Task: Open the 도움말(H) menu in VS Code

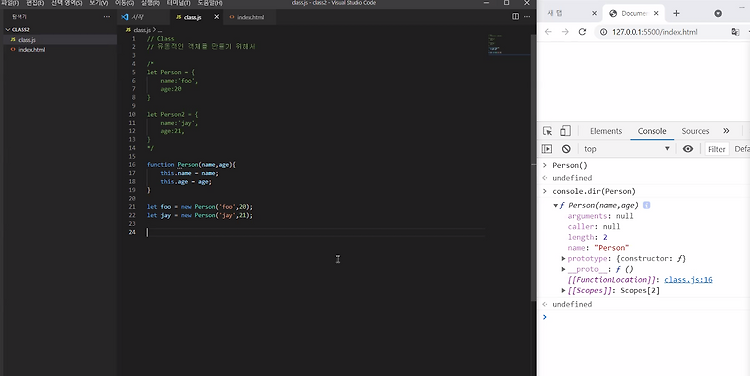Action: [x=210, y=3]
